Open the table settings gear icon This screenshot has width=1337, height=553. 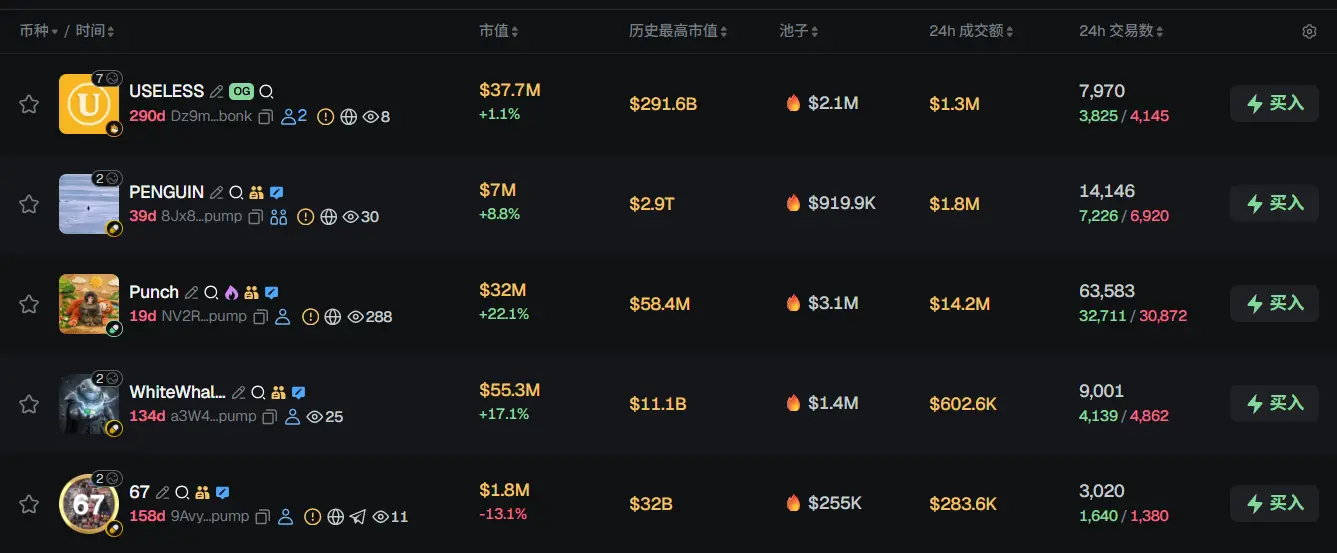[1309, 32]
